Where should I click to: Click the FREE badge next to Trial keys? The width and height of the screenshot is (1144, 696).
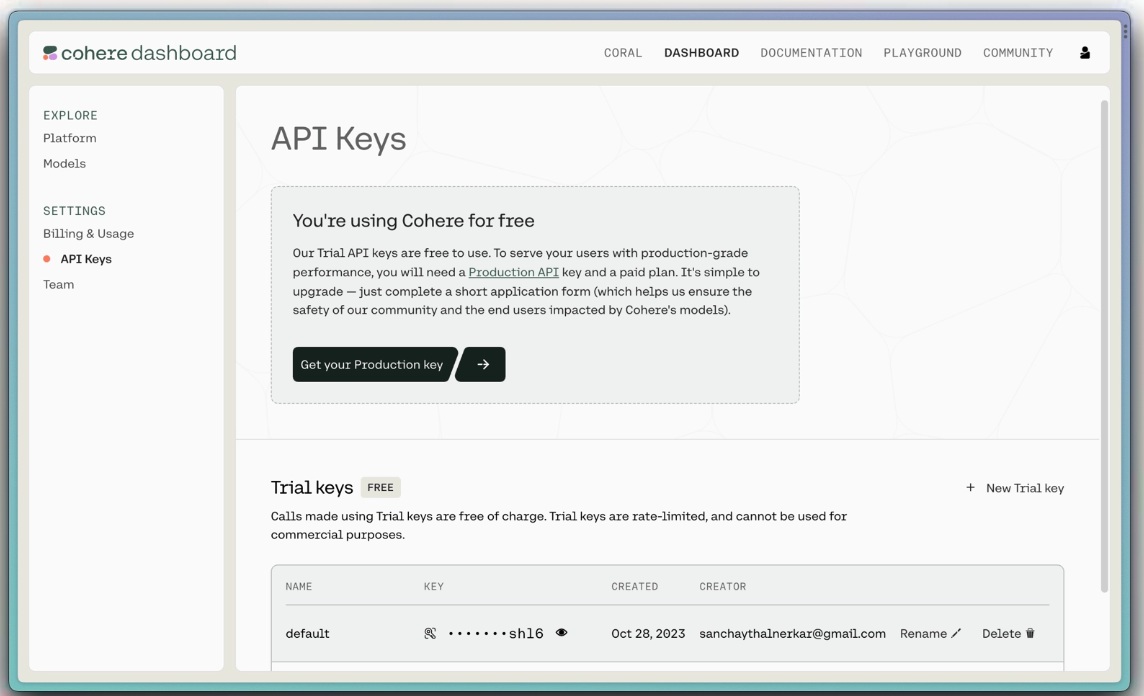(380, 487)
